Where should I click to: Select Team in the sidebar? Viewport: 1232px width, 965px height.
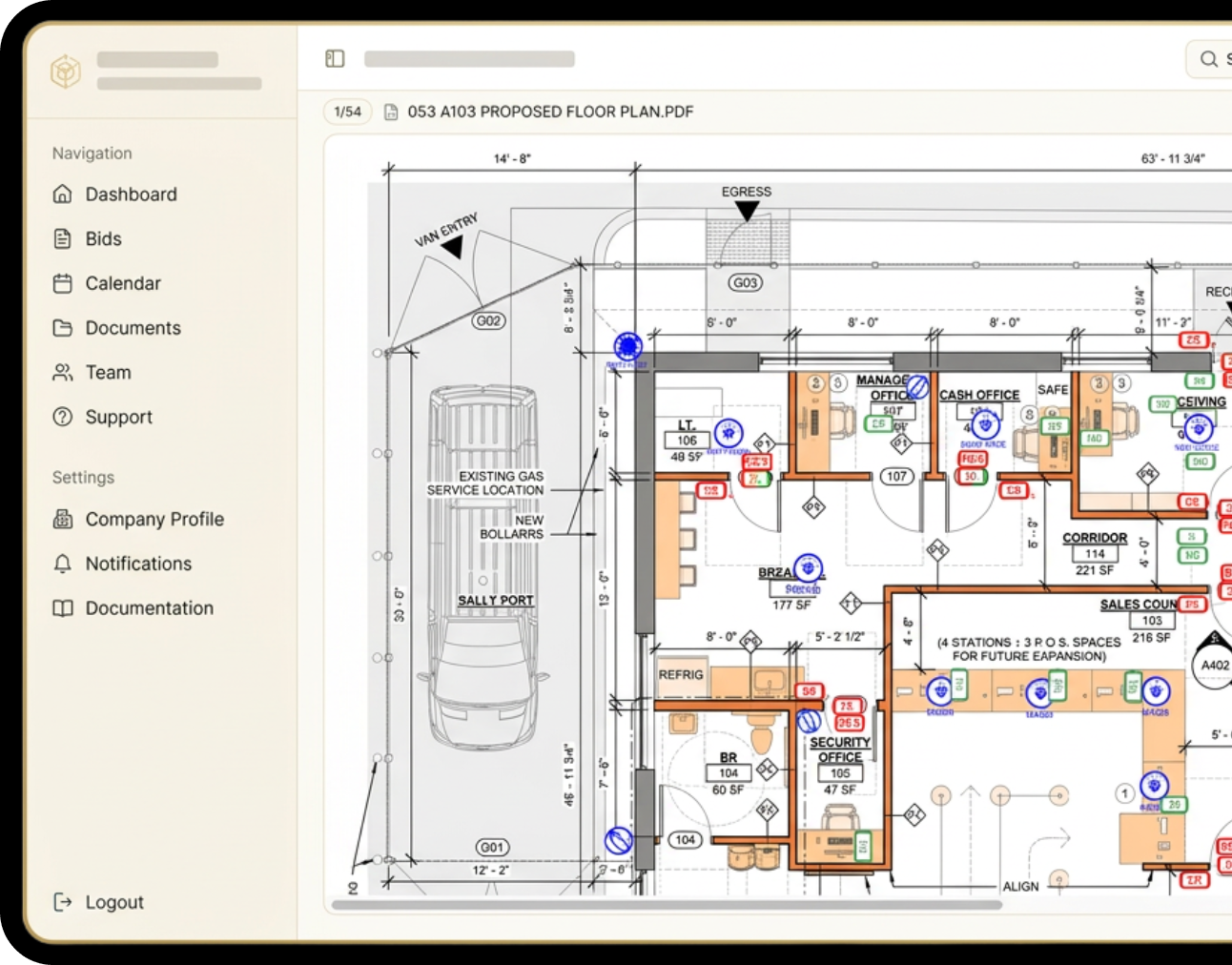[109, 373]
